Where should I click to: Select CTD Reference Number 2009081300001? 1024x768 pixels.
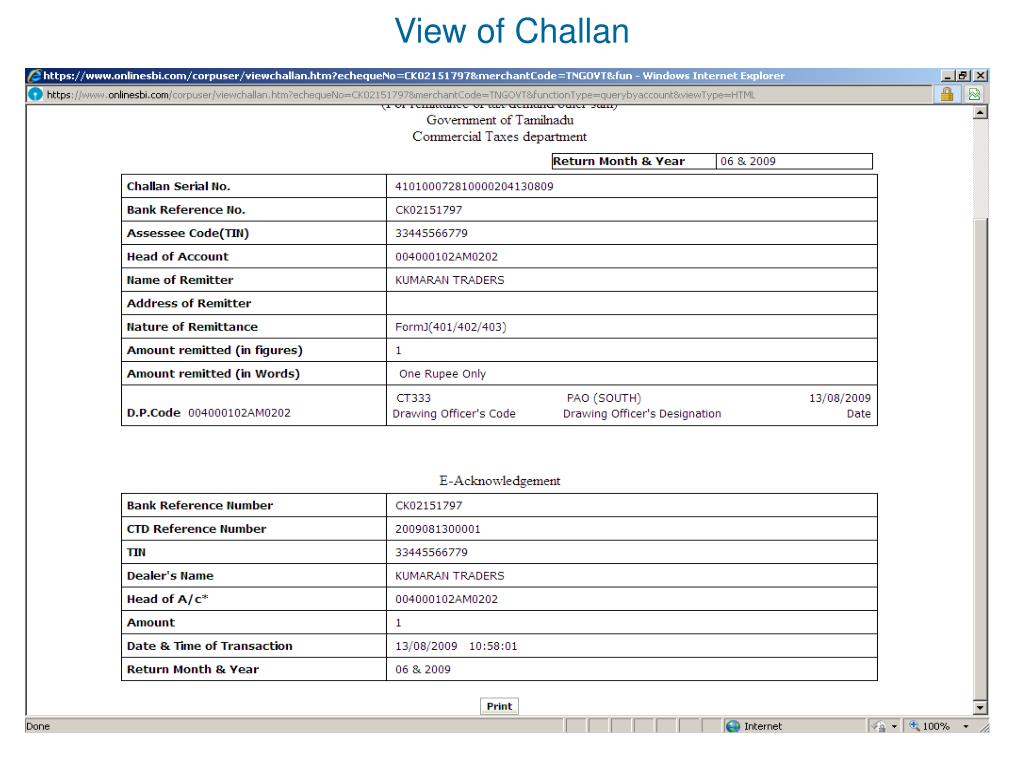[x=438, y=529]
